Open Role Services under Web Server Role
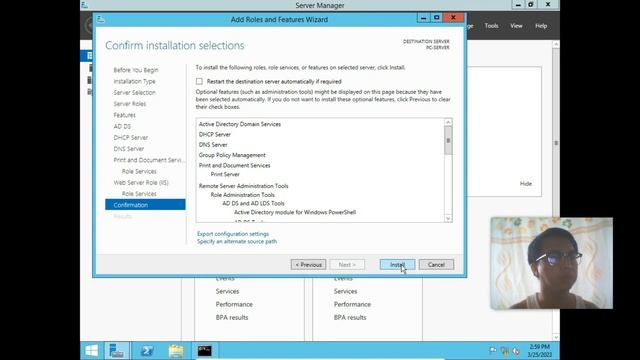The width and height of the screenshot is (640, 360). coord(139,193)
